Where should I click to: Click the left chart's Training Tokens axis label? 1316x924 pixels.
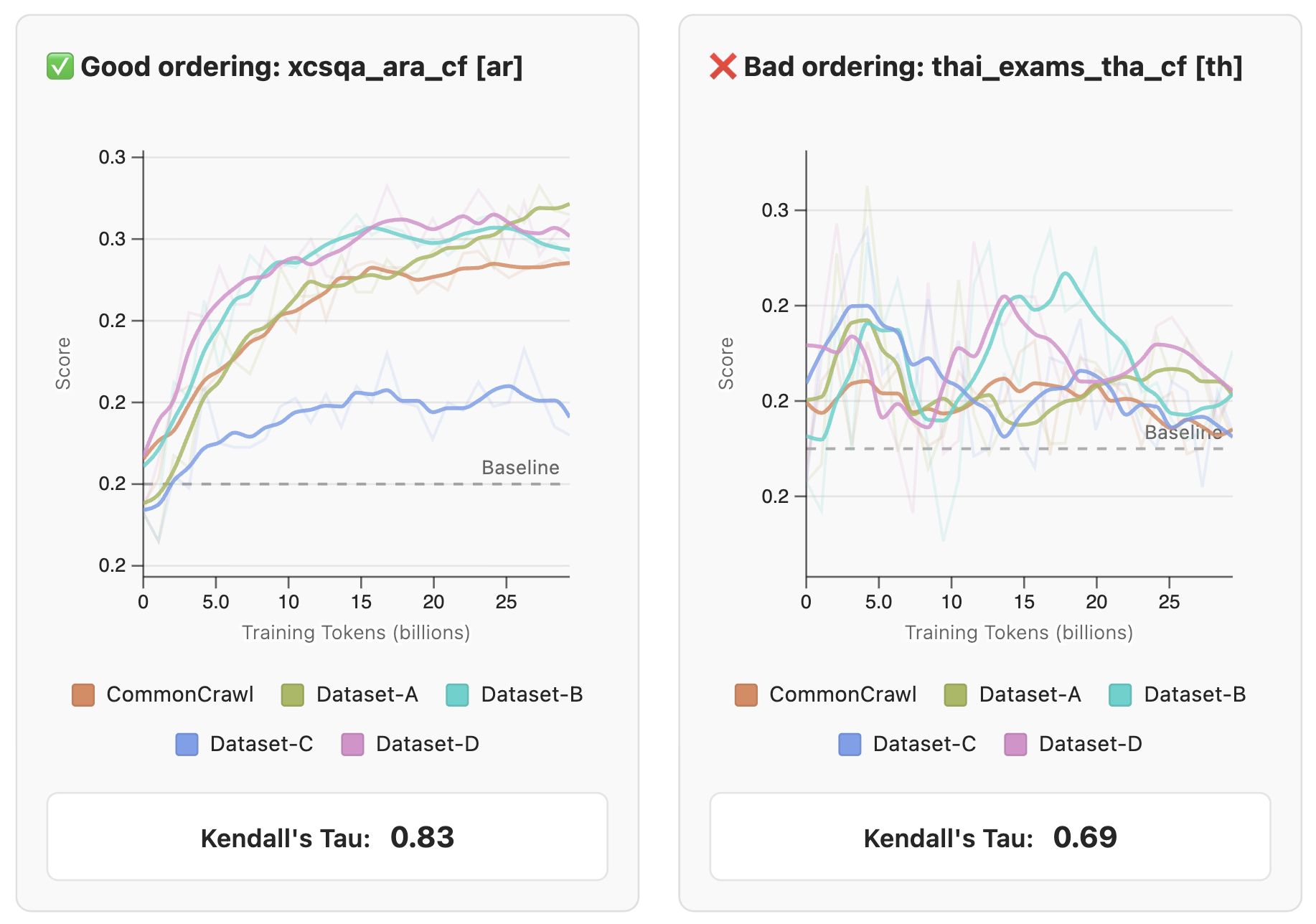click(x=356, y=633)
